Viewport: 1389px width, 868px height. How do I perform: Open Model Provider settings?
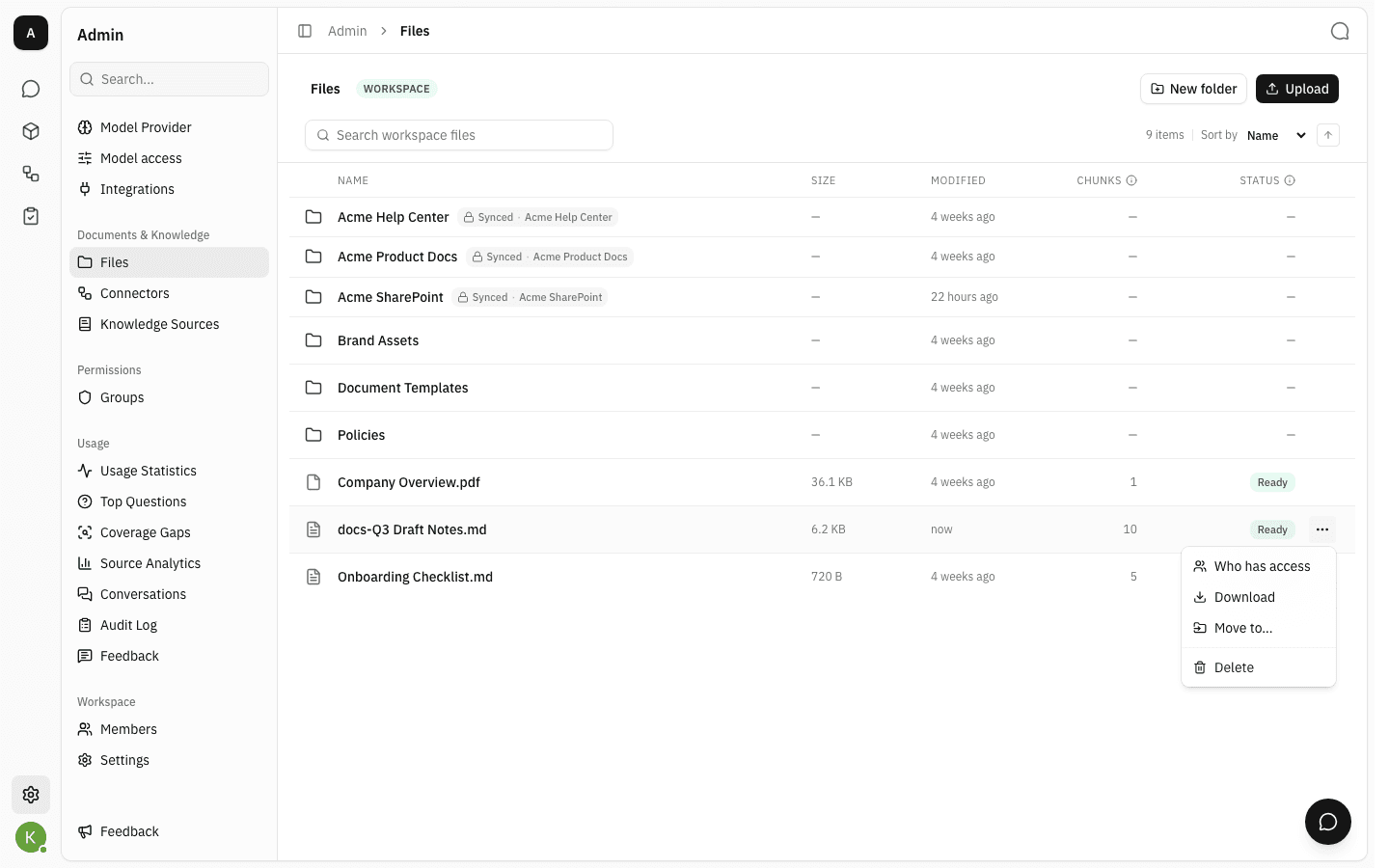tap(169, 127)
